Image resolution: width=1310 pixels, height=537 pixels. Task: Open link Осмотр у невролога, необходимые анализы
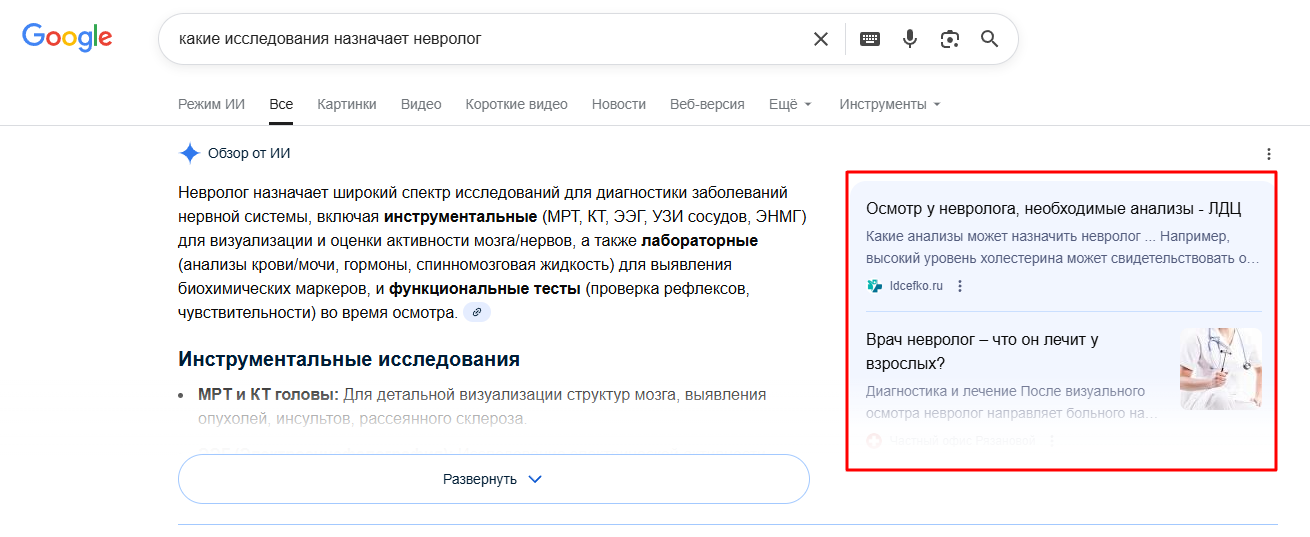point(1053,209)
